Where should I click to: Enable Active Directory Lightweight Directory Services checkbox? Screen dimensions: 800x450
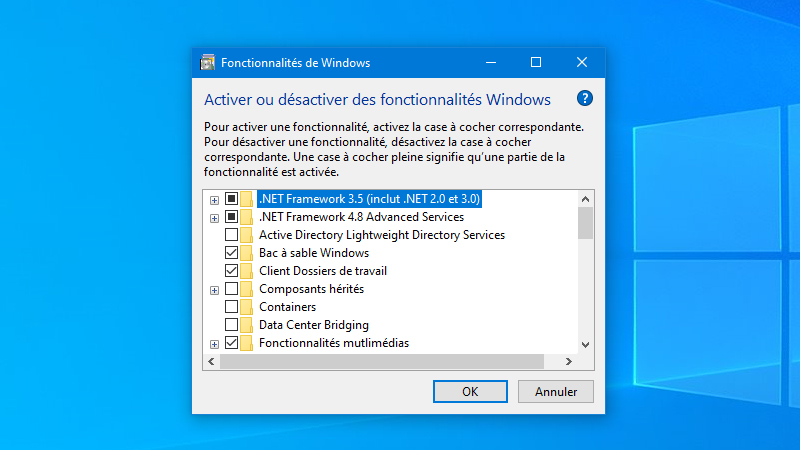point(231,235)
